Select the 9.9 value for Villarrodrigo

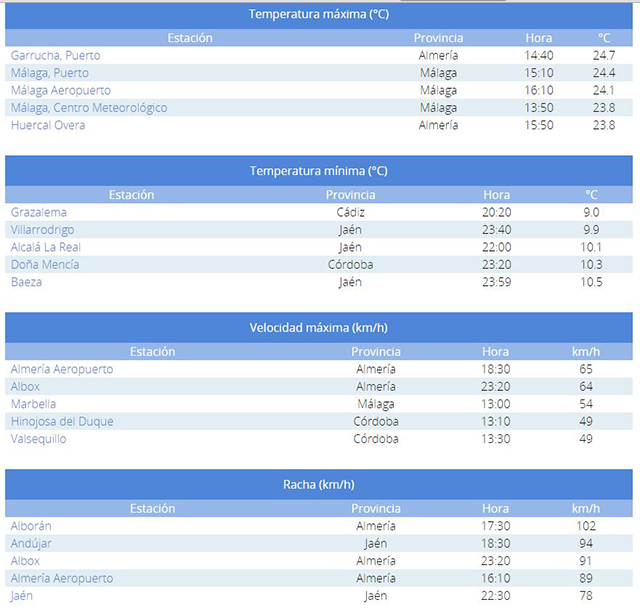(x=591, y=230)
